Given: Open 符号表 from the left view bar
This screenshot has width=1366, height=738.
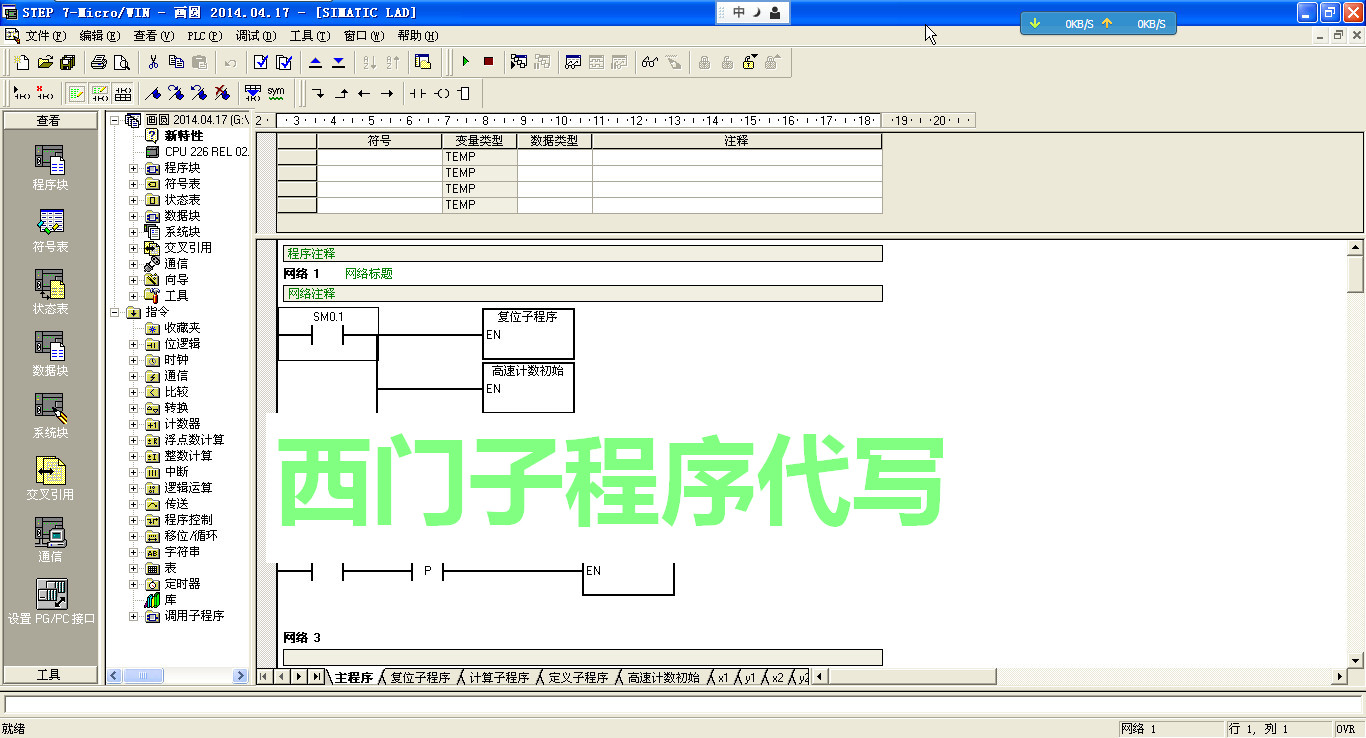Looking at the screenshot, I should coord(50,229).
